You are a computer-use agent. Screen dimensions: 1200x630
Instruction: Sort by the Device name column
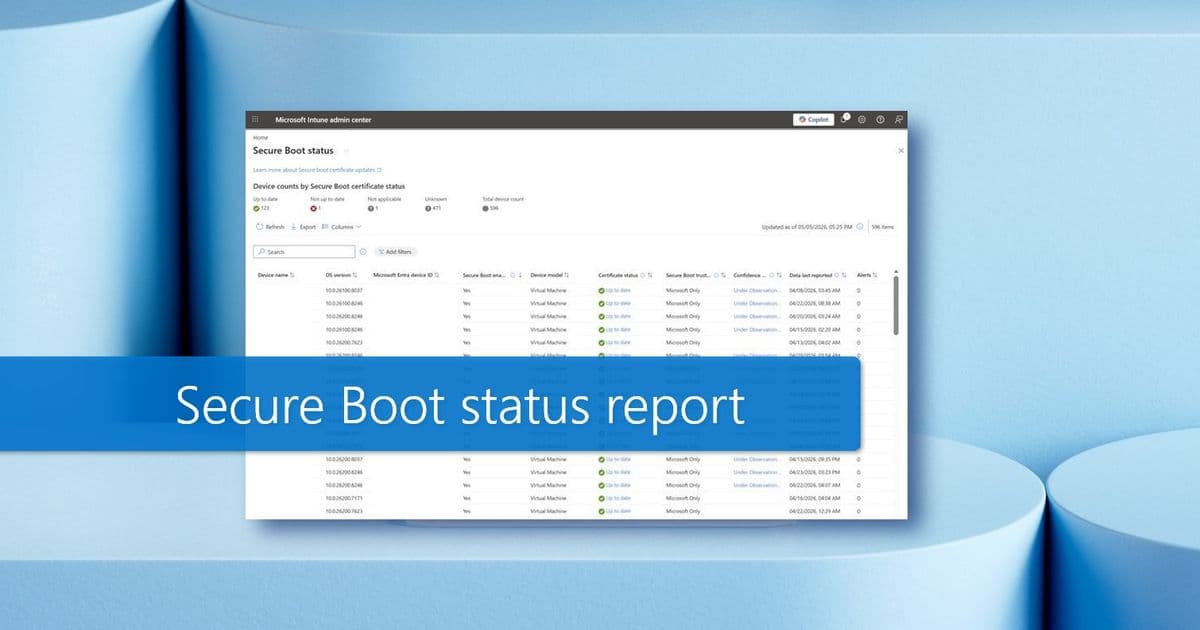tap(276, 274)
